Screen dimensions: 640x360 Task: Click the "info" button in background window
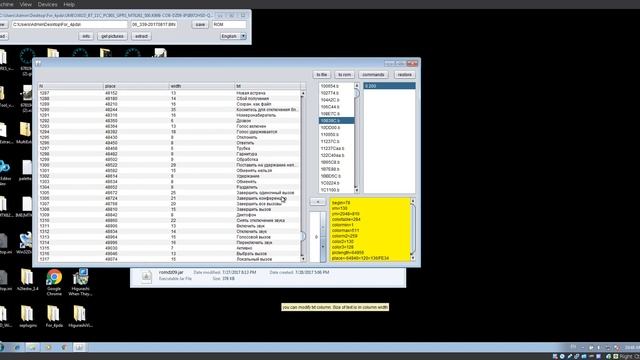86,36
